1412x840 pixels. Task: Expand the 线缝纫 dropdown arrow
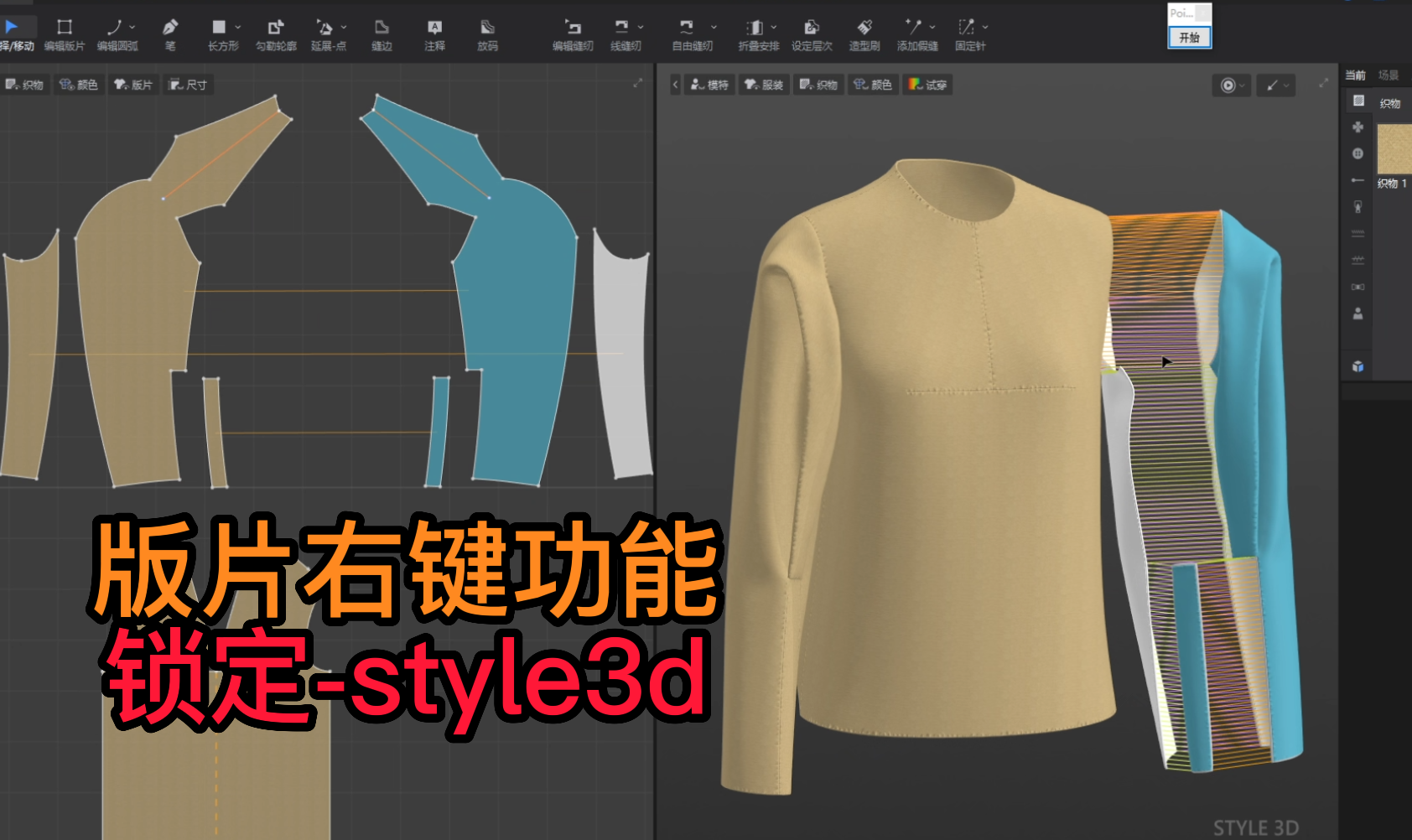[x=641, y=28]
